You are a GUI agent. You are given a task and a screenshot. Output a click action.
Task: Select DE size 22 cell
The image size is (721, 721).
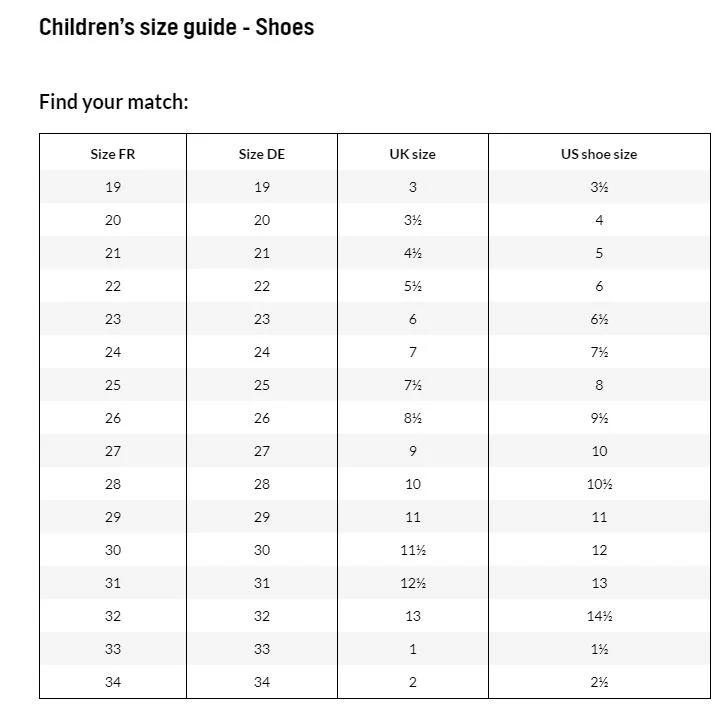tap(262, 286)
